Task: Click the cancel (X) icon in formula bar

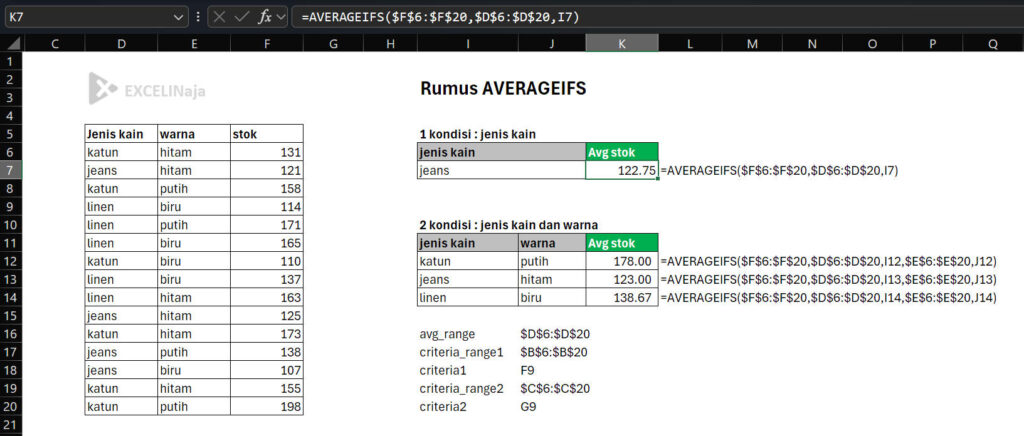Action: [219, 18]
